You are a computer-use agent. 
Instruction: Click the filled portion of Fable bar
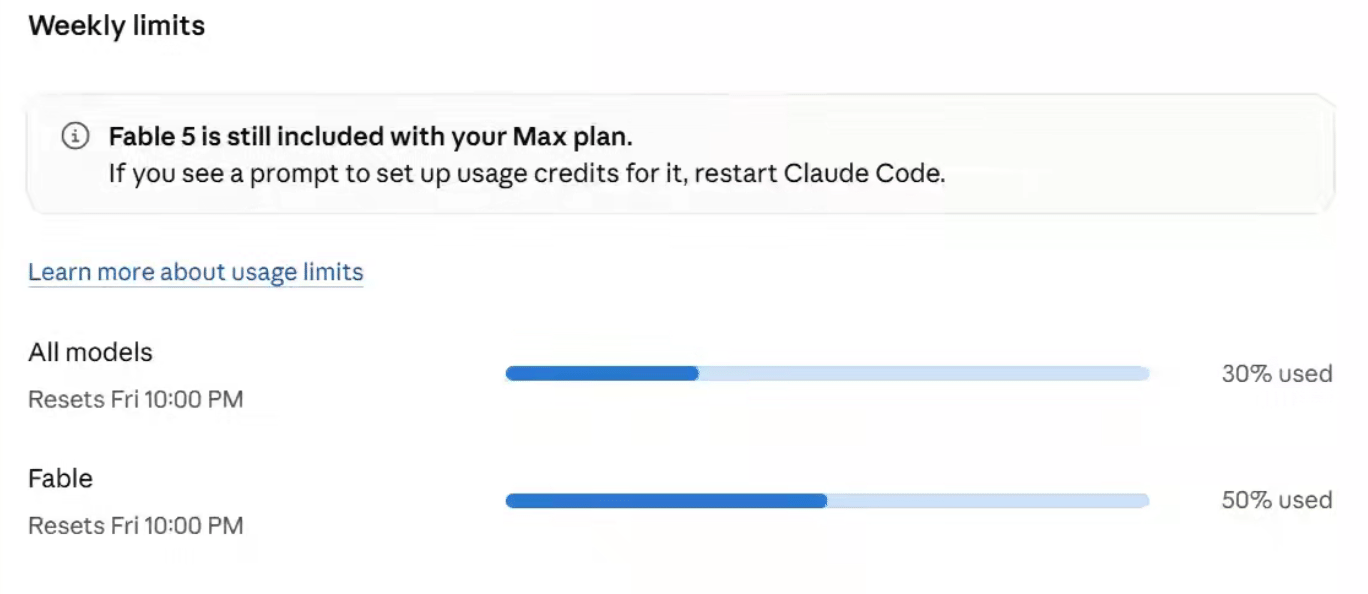tap(666, 501)
